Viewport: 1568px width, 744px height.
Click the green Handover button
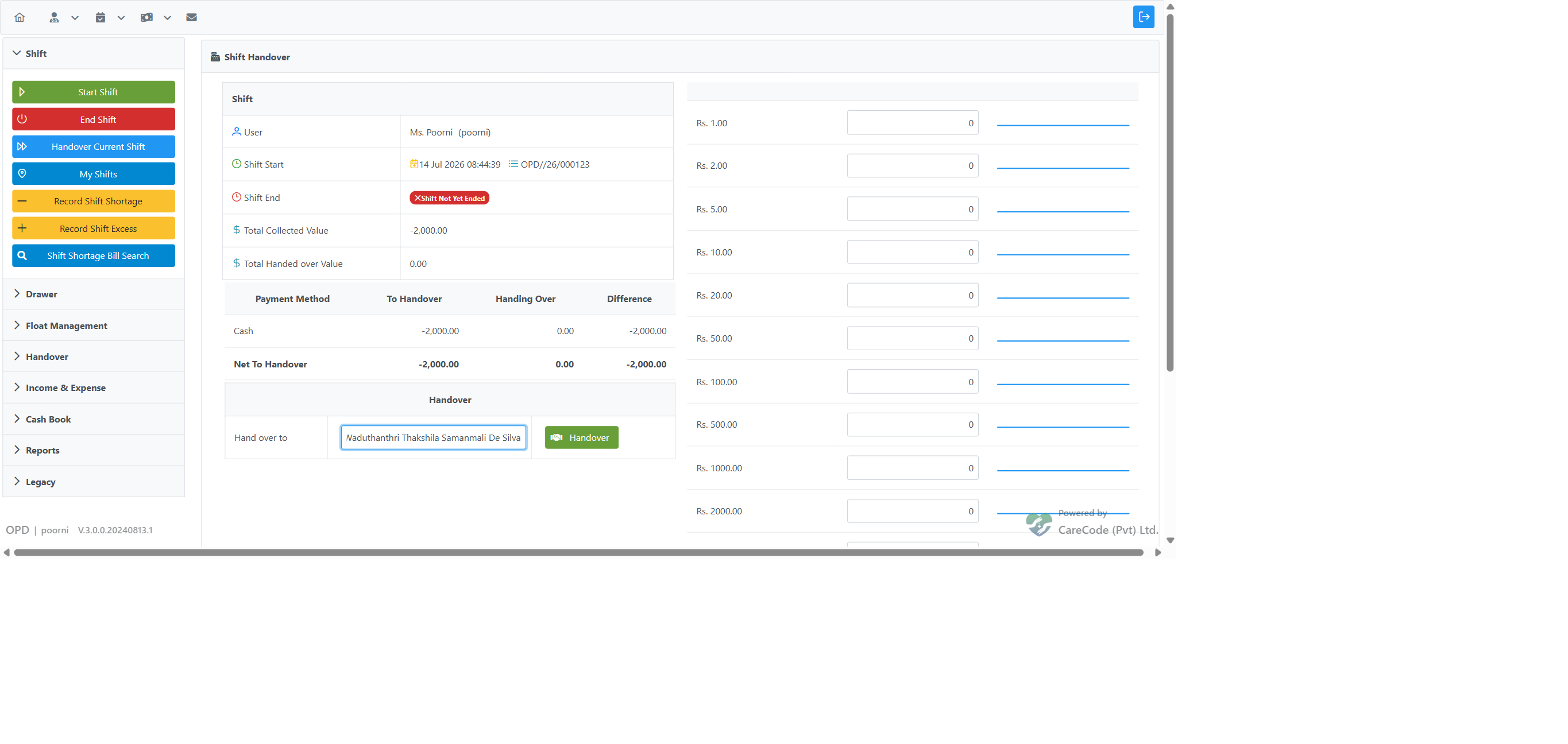click(x=581, y=438)
